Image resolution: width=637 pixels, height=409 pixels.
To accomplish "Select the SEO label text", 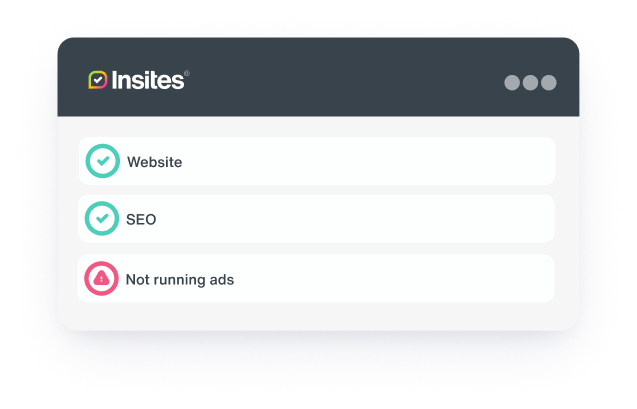I will 141,220.
